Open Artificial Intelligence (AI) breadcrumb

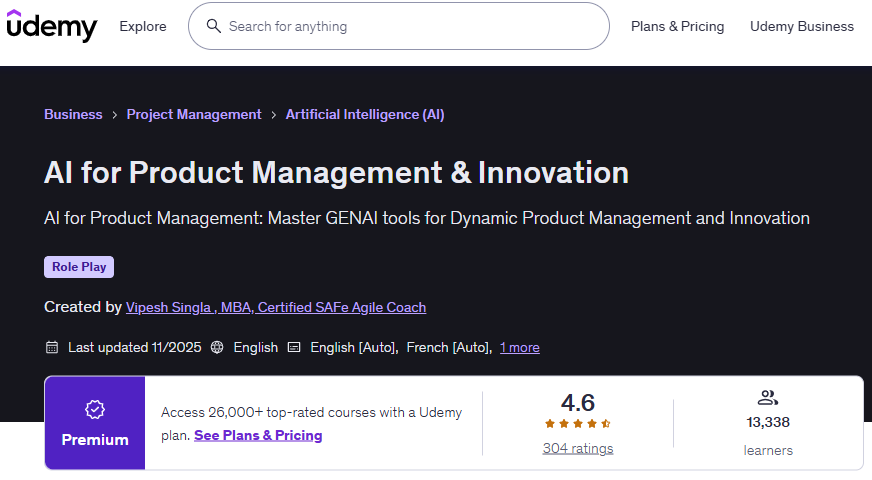pos(365,114)
